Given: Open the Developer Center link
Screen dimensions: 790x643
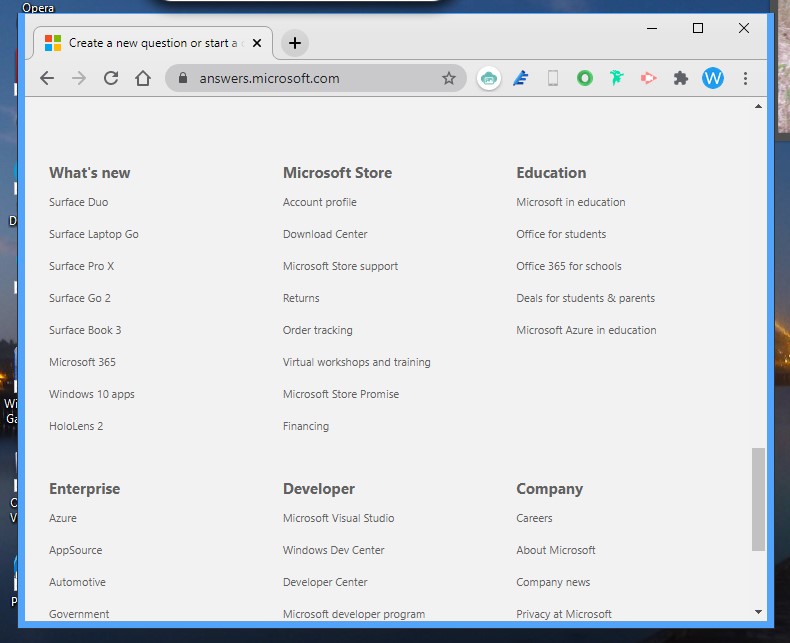Looking at the screenshot, I should coord(325,582).
